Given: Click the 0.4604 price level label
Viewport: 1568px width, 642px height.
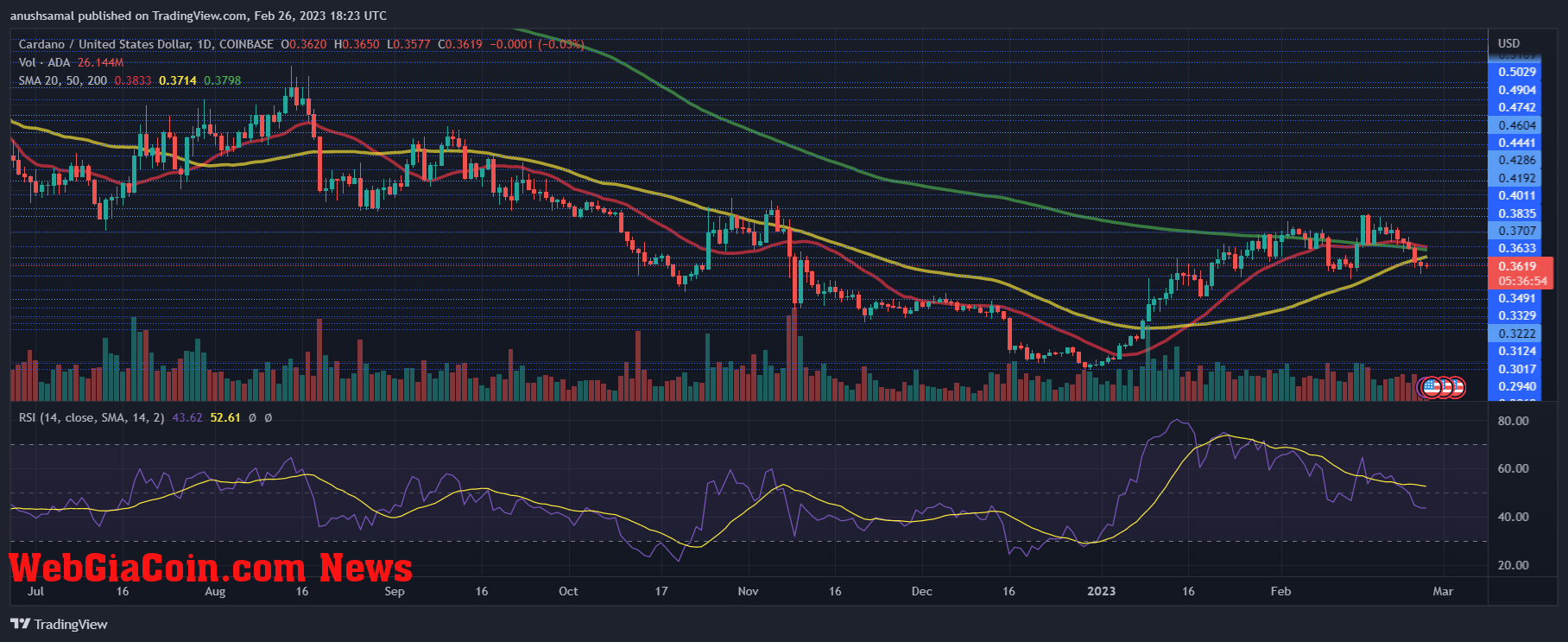Looking at the screenshot, I should [x=1517, y=125].
